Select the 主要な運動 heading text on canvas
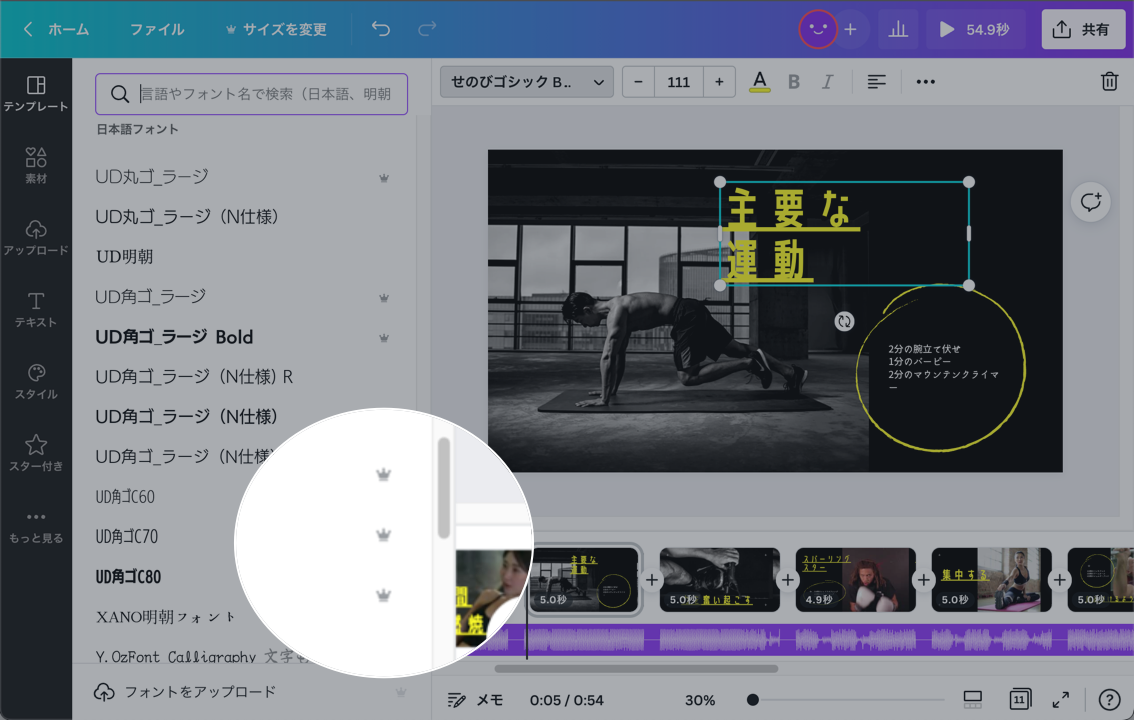The height and width of the screenshot is (720, 1134). [x=844, y=233]
